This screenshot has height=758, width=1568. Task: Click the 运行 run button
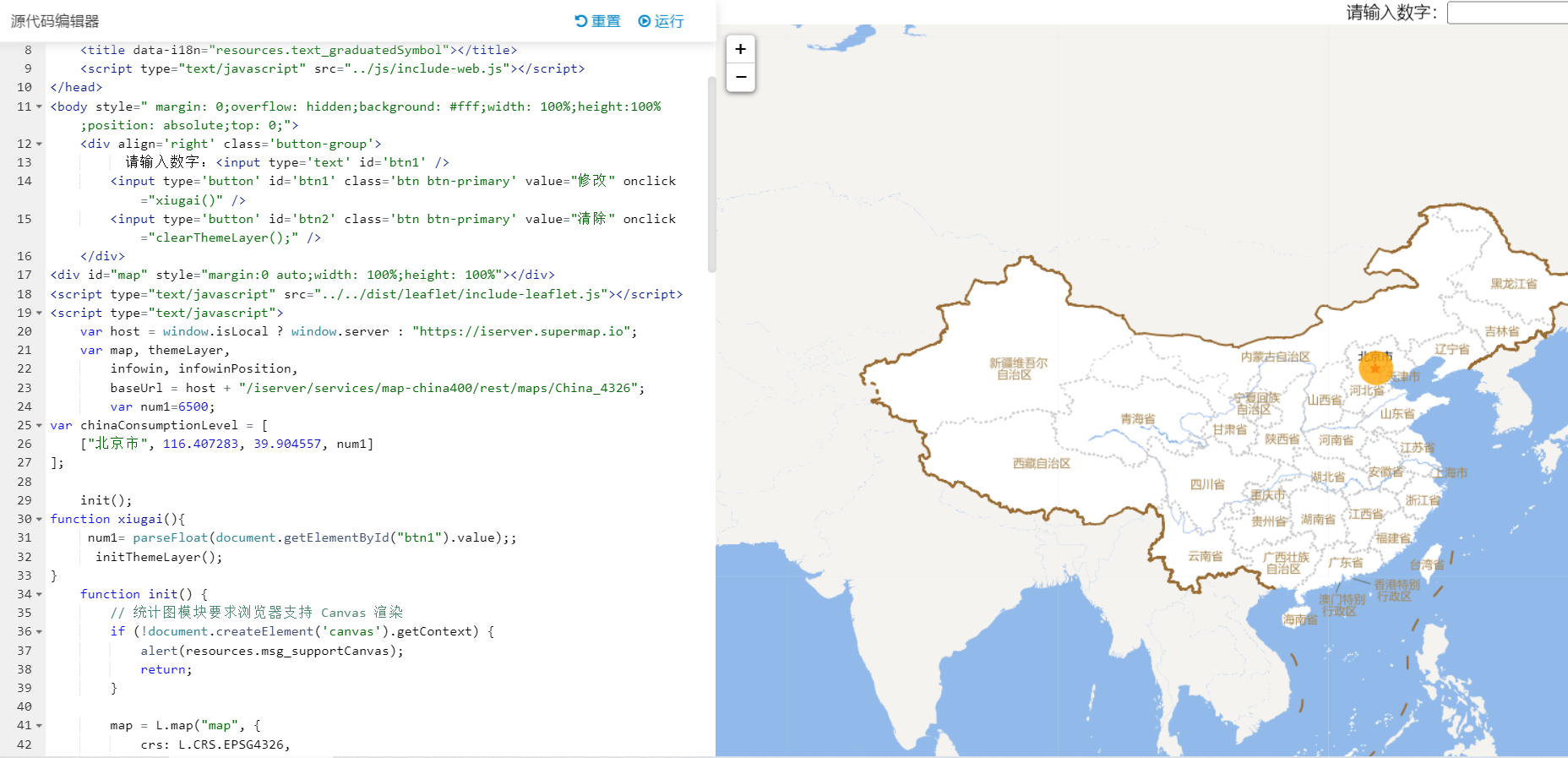pos(661,21)
